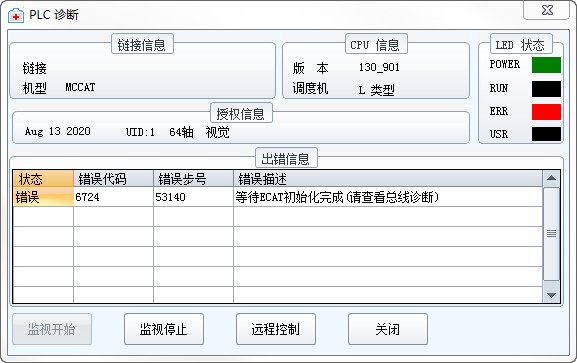Screen dimensions: 577x363
Task: Sort by 错误代码 column header
Action: [x=113, y=179]
